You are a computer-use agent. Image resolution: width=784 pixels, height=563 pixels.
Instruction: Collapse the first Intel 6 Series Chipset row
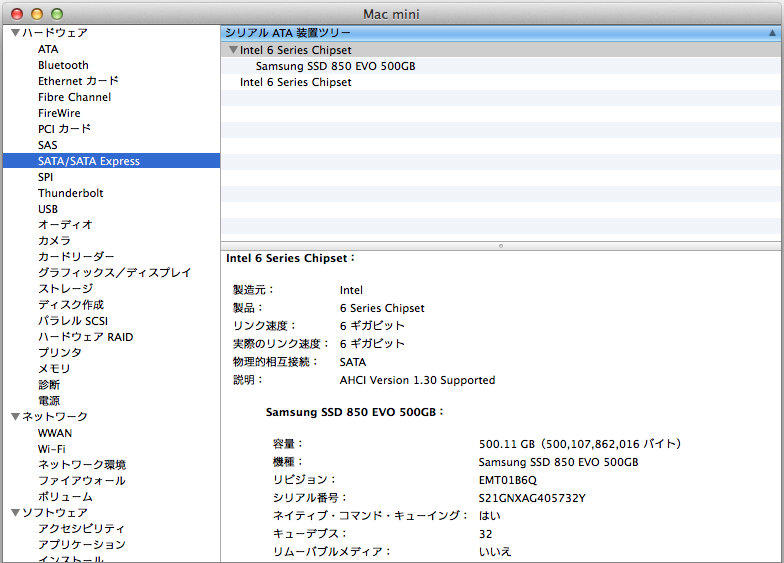[233, 50]
